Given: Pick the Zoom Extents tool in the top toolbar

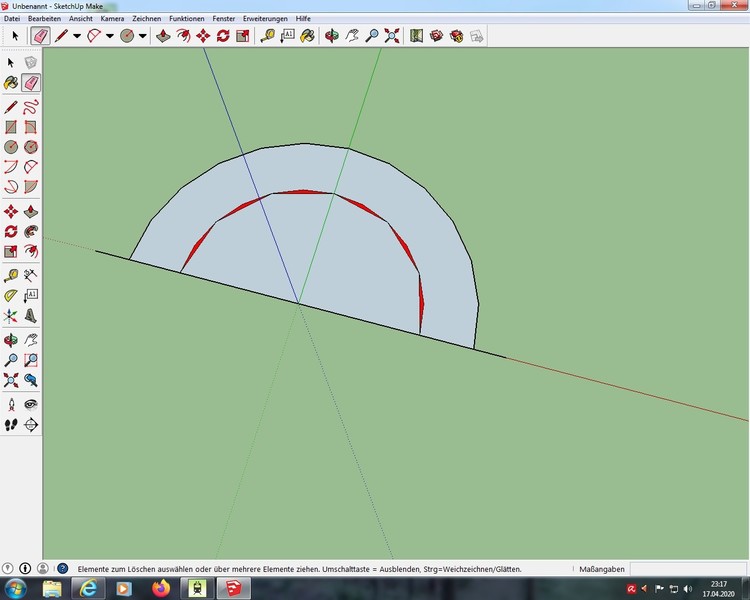Looking at the screenshot, I should [391, 35].
